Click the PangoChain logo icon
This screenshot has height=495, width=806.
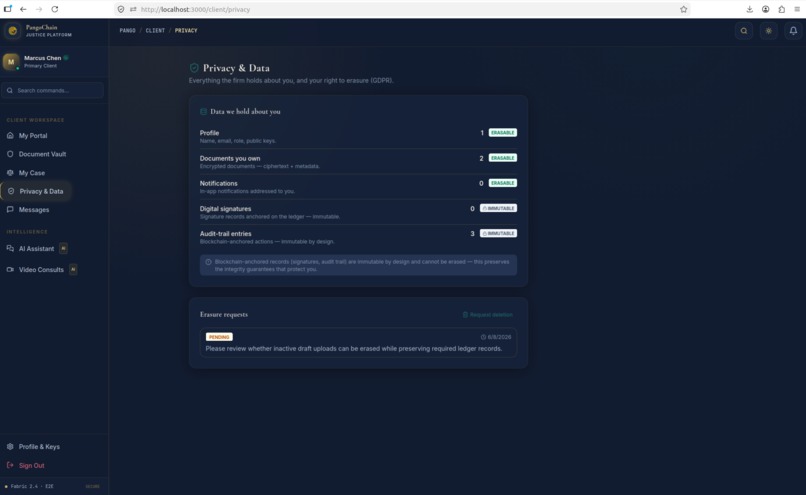pos(13,31)
